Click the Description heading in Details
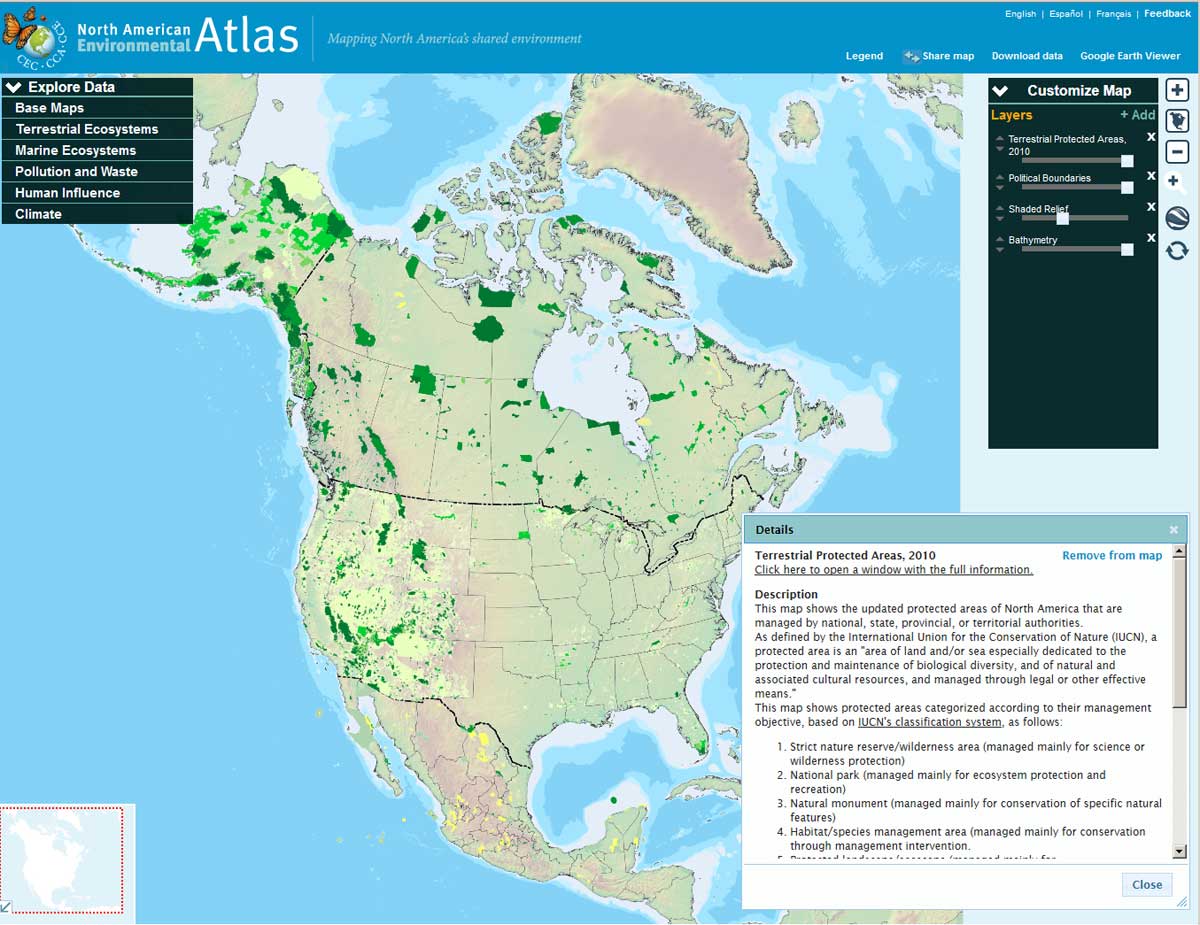The height and width of the screenshot is (925, 1200). tap(786, 595)
